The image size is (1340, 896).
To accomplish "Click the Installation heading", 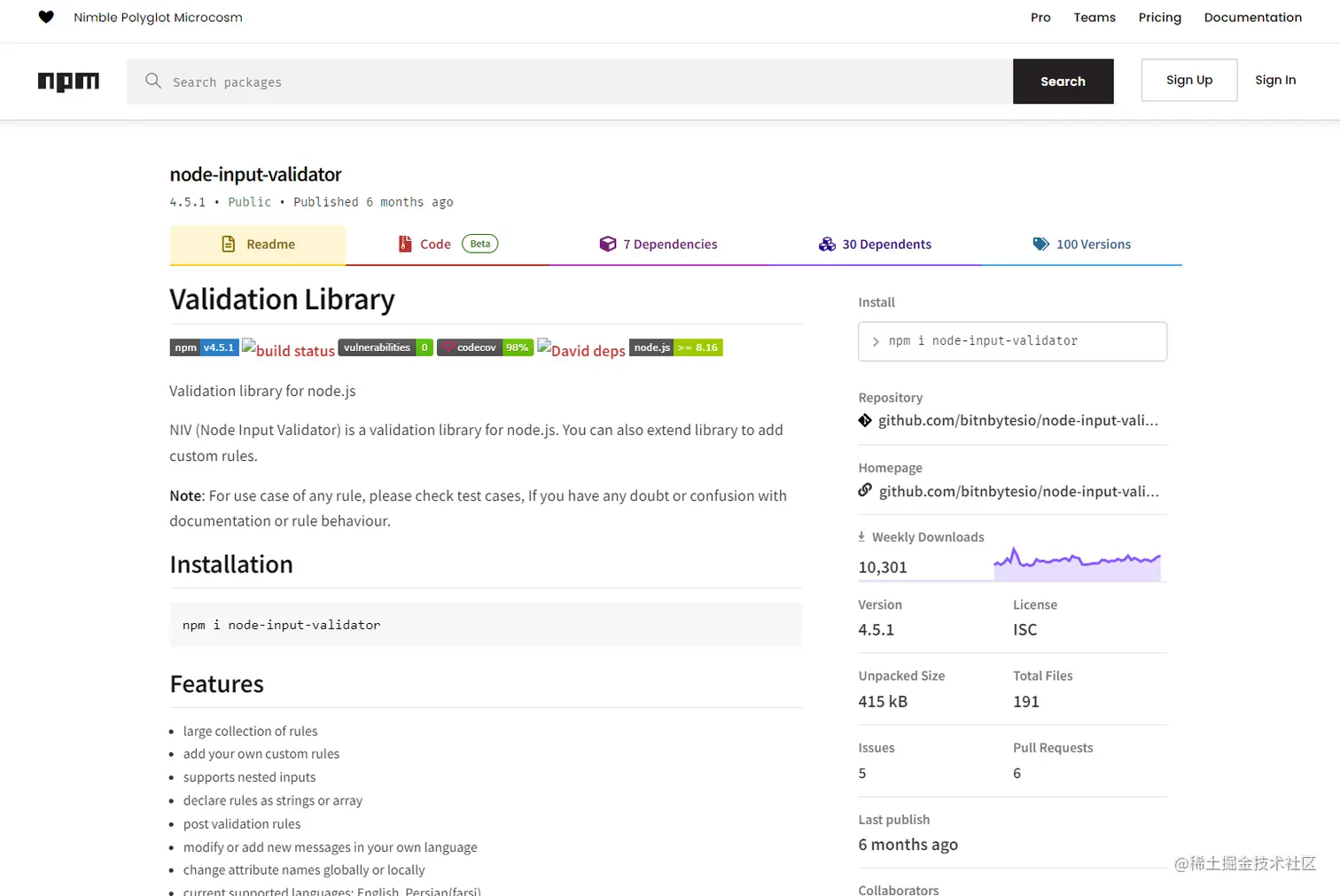I will pyautogui.click(x=231, y=565).
